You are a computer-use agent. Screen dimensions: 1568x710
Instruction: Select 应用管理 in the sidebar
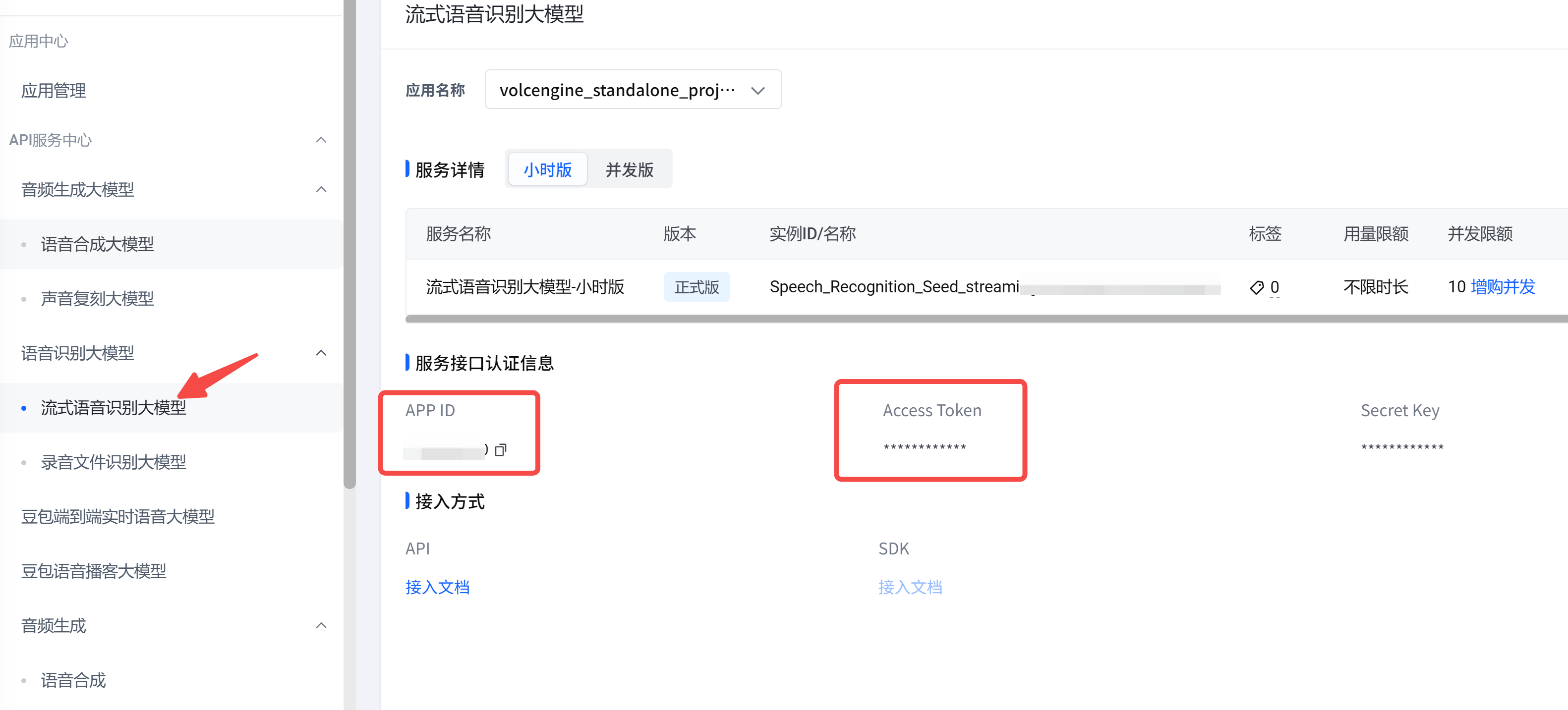[53, 90]
